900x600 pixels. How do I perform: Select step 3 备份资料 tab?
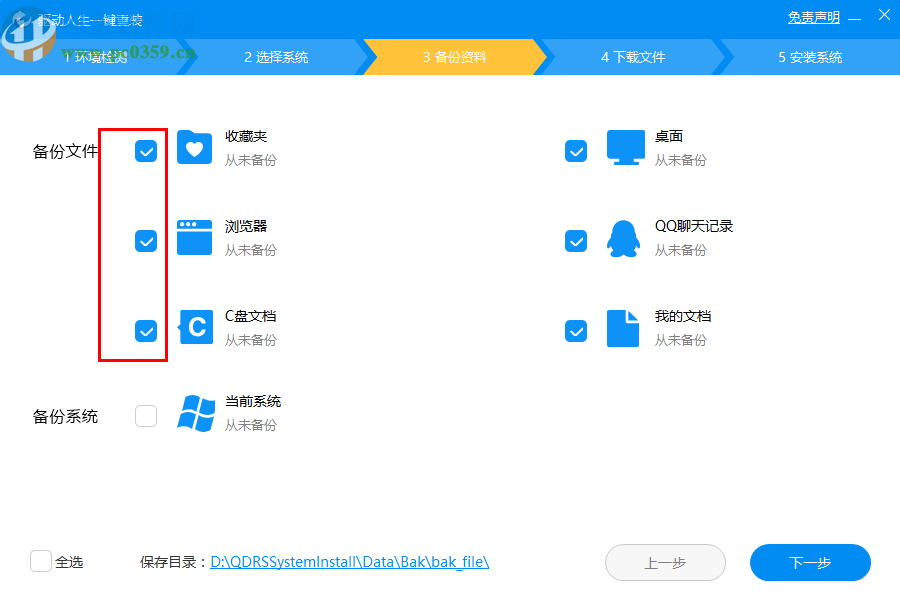coord(455,57)
